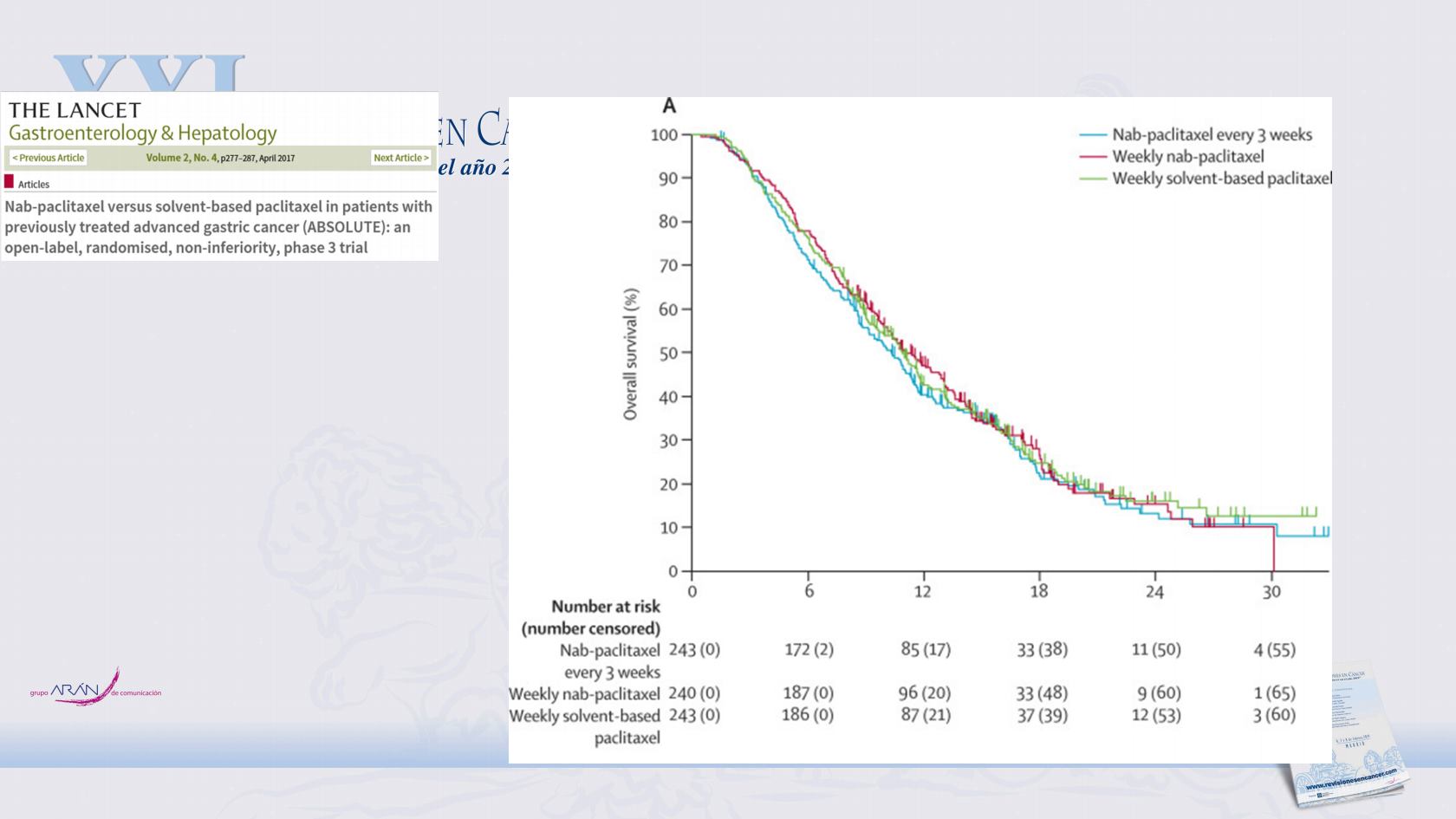The image size is (1456, 819).
Task: Click the panel label 'A'
Action: (x=669, y=106)
